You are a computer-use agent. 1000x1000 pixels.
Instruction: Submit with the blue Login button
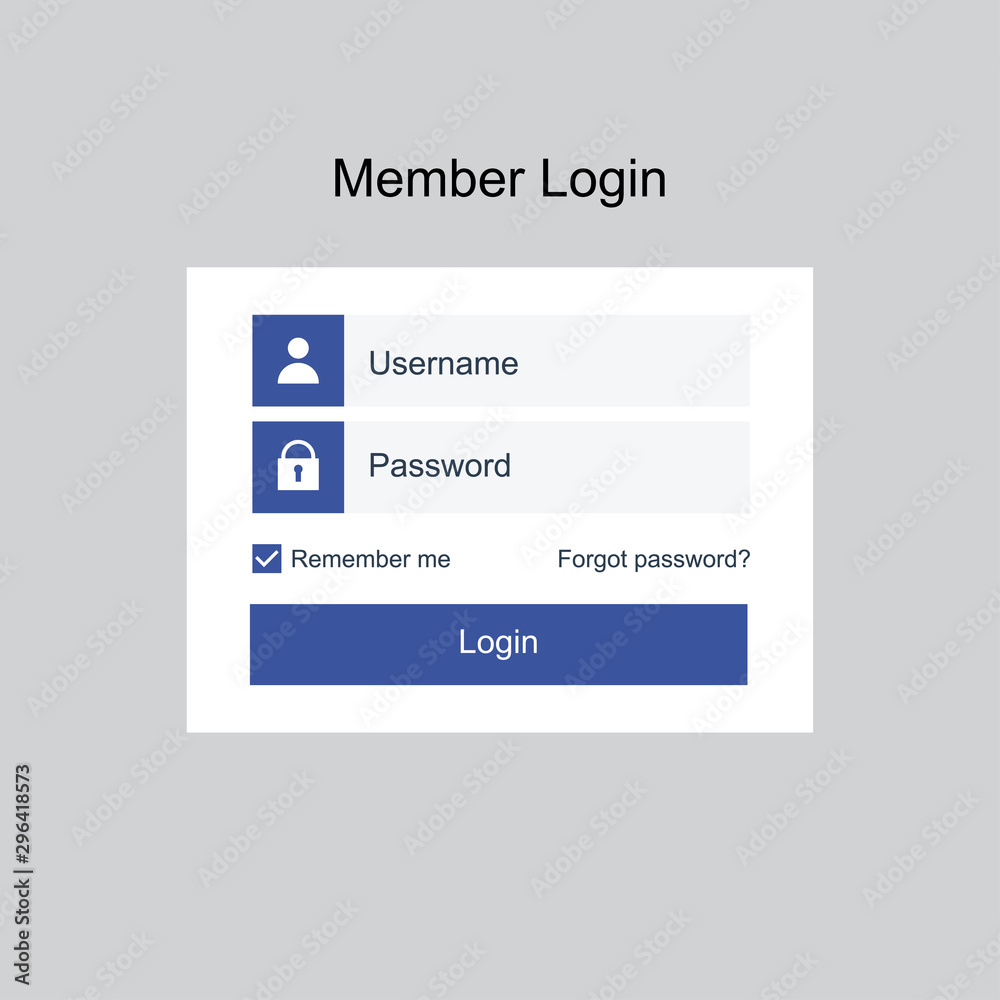(498, 644)
